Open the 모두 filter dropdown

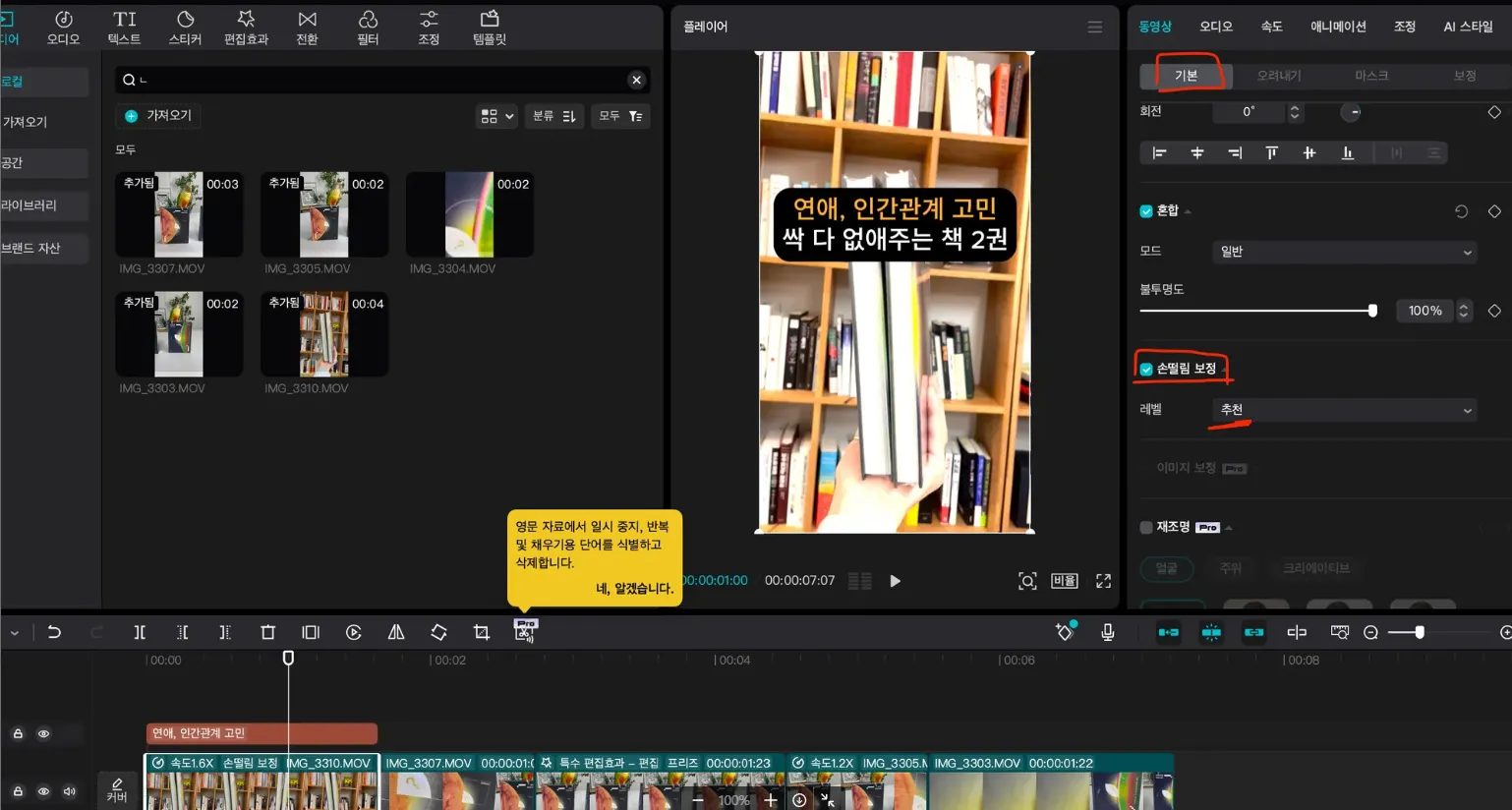click(620, 116)
